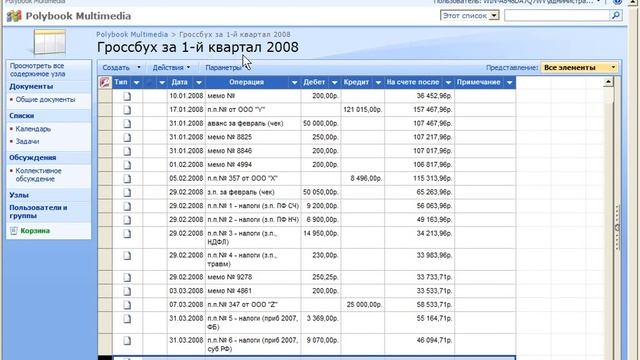Click document icon for мемо № 9278 row
640x360 pixels.
(x=127, y=278)
